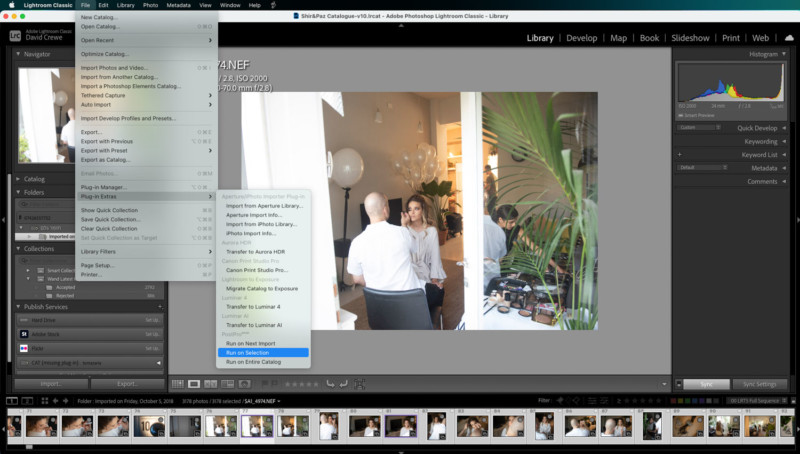Switch to Loupe view icon
This screenshot has height=454, width=800.
pos(194,384)
